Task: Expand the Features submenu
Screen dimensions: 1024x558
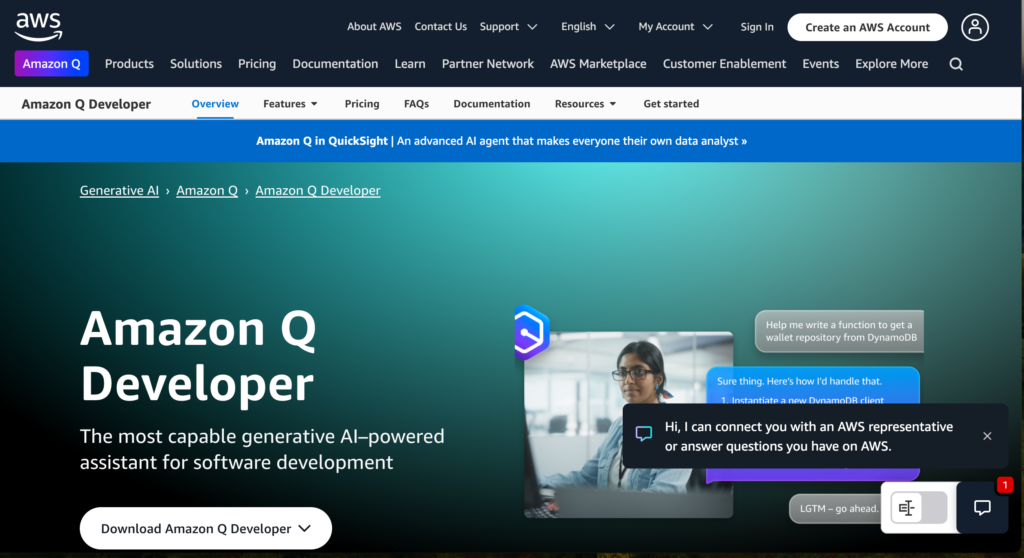Action: [x=290, y=104]
